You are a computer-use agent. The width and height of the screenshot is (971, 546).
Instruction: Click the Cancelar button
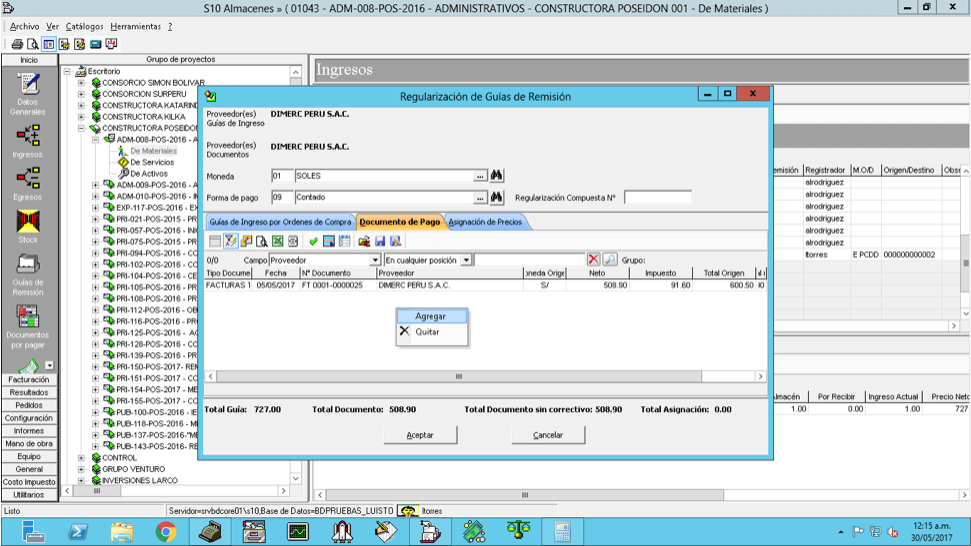[x=548, y=435]
